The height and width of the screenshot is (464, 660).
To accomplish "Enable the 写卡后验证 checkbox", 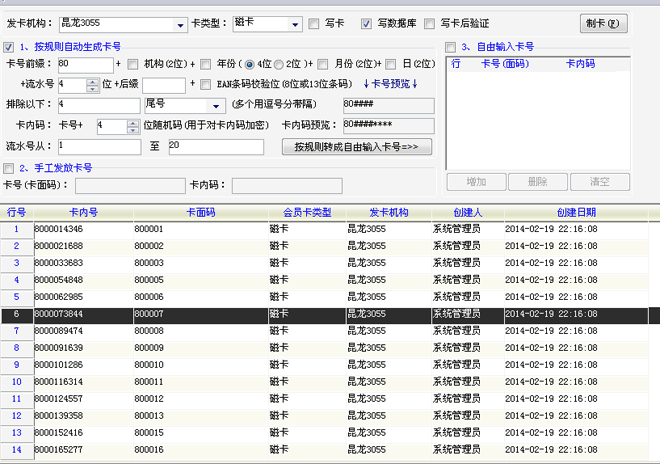I will [x=429, y=24].
